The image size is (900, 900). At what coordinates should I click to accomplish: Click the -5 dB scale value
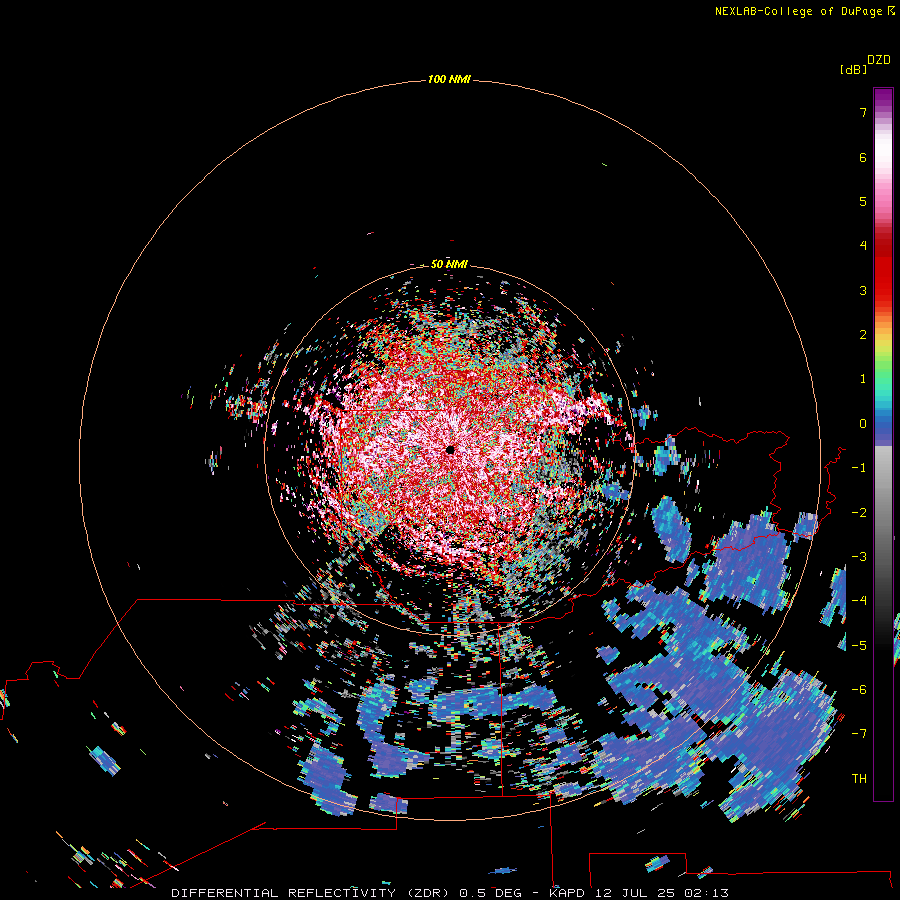click(x=859, y=645)
